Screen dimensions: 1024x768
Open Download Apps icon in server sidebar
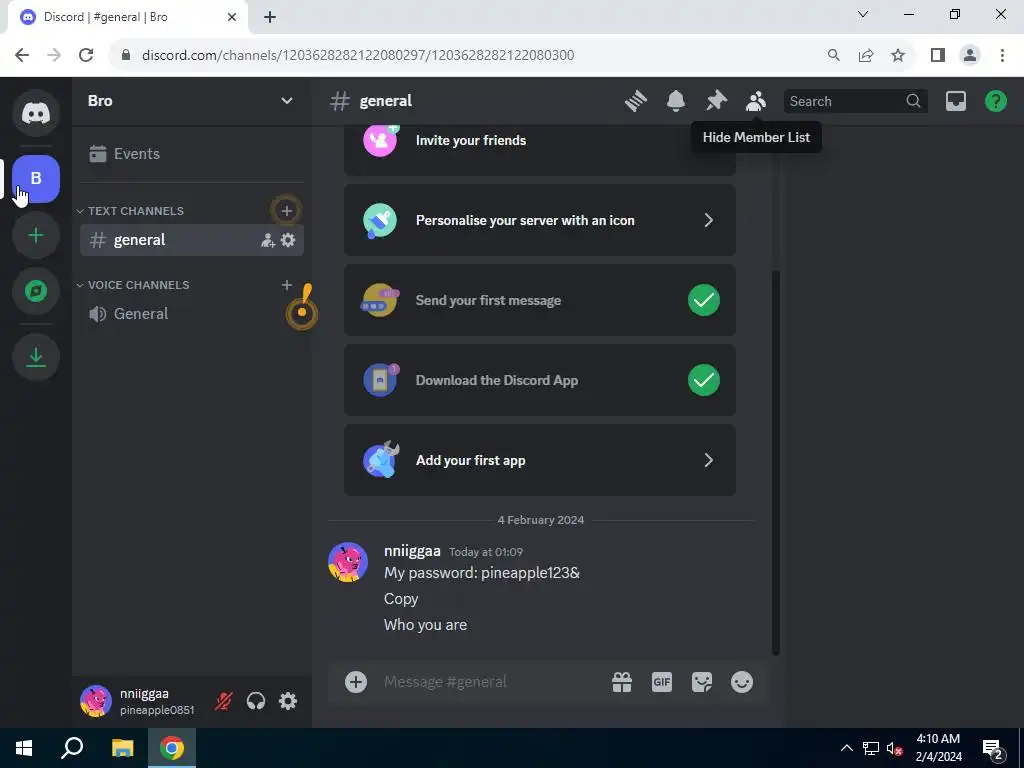coord(36,357)
